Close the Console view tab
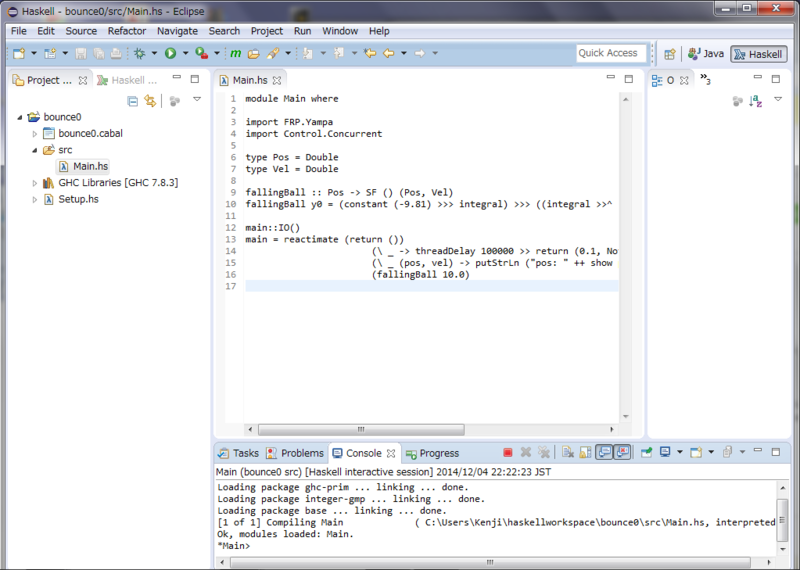 coord(391,453)
